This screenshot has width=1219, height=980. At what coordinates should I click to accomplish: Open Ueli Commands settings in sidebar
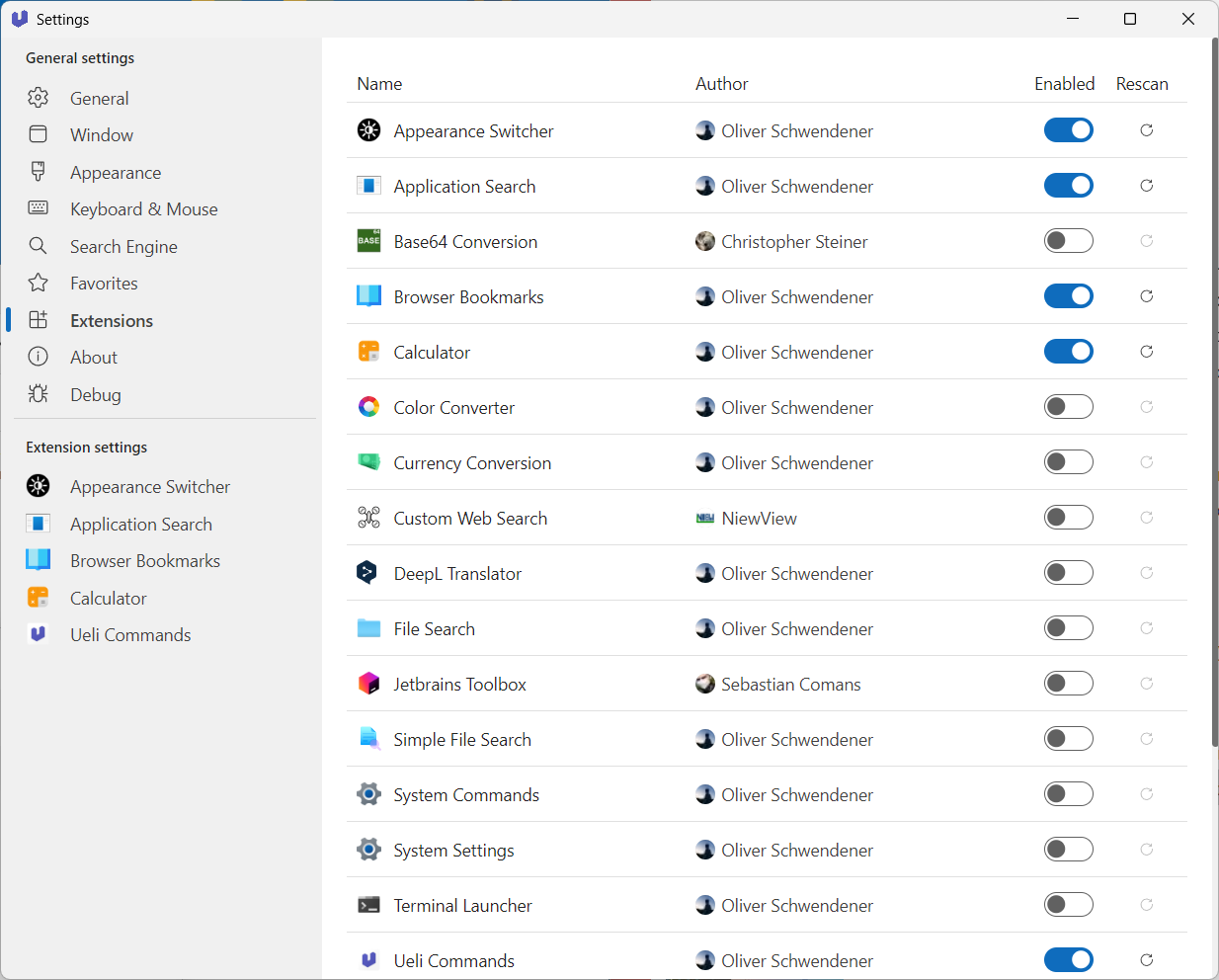[130, 635]
